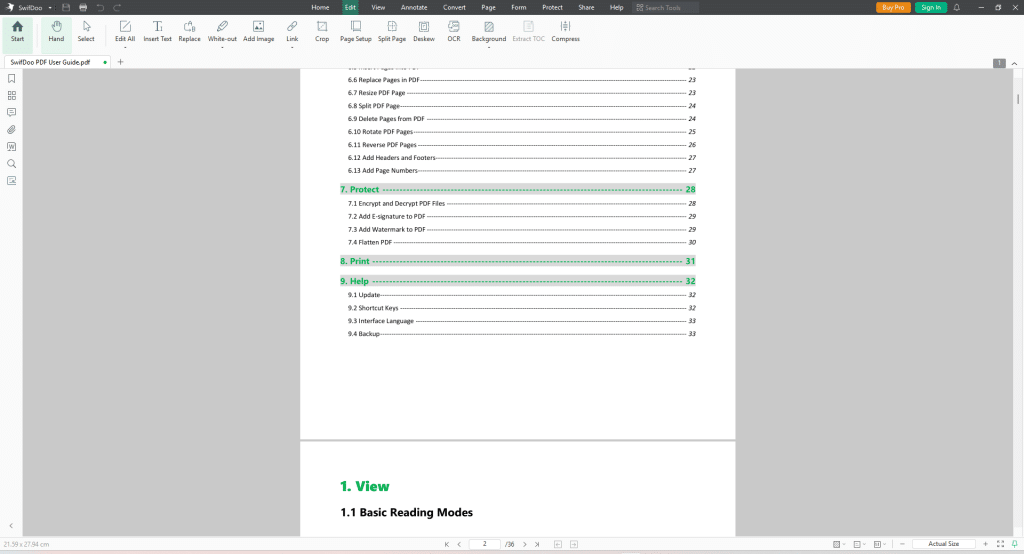Switch to the Annotate tab
The width and height of the screenshot is (1024, 554).
tap(414, 7)
